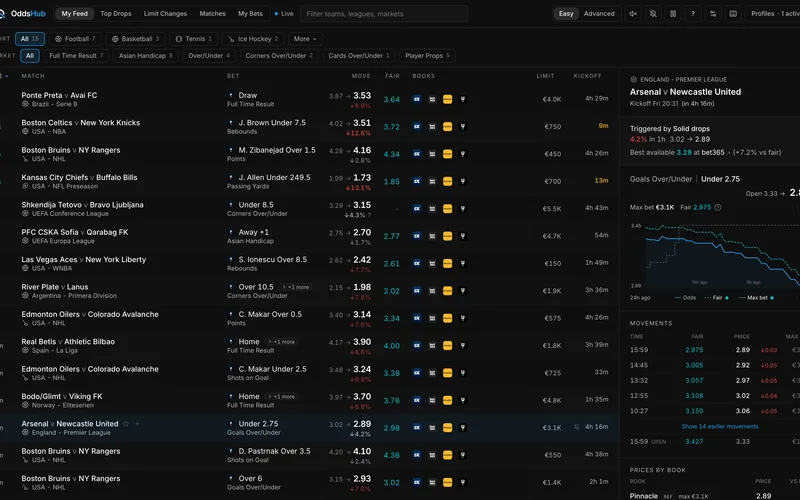Image resolution: width=800 pixels, height=500 pixels.
Task: Toggle Odds line in chart legend
Action: coord(685,297)
